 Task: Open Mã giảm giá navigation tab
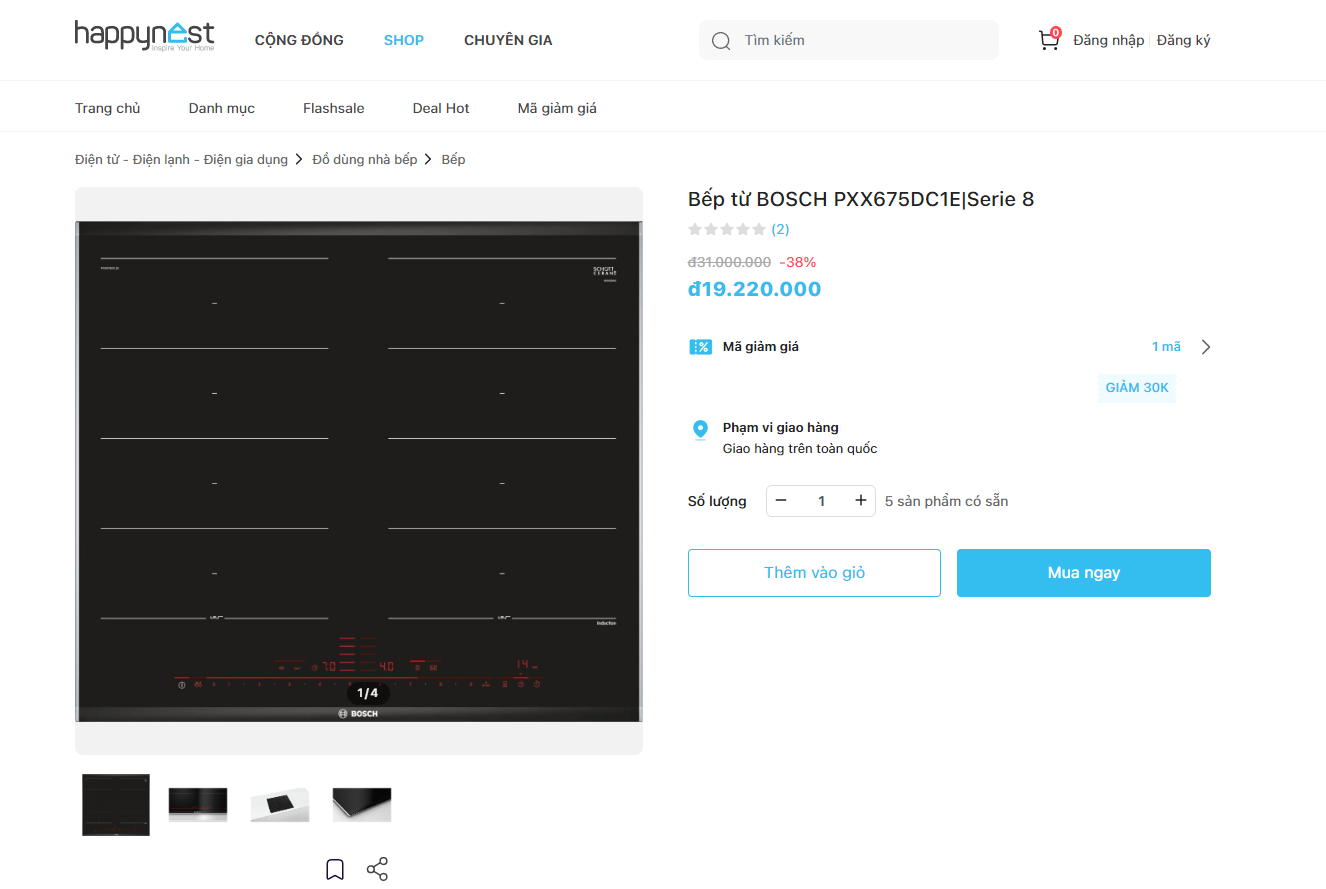point(557,108)
